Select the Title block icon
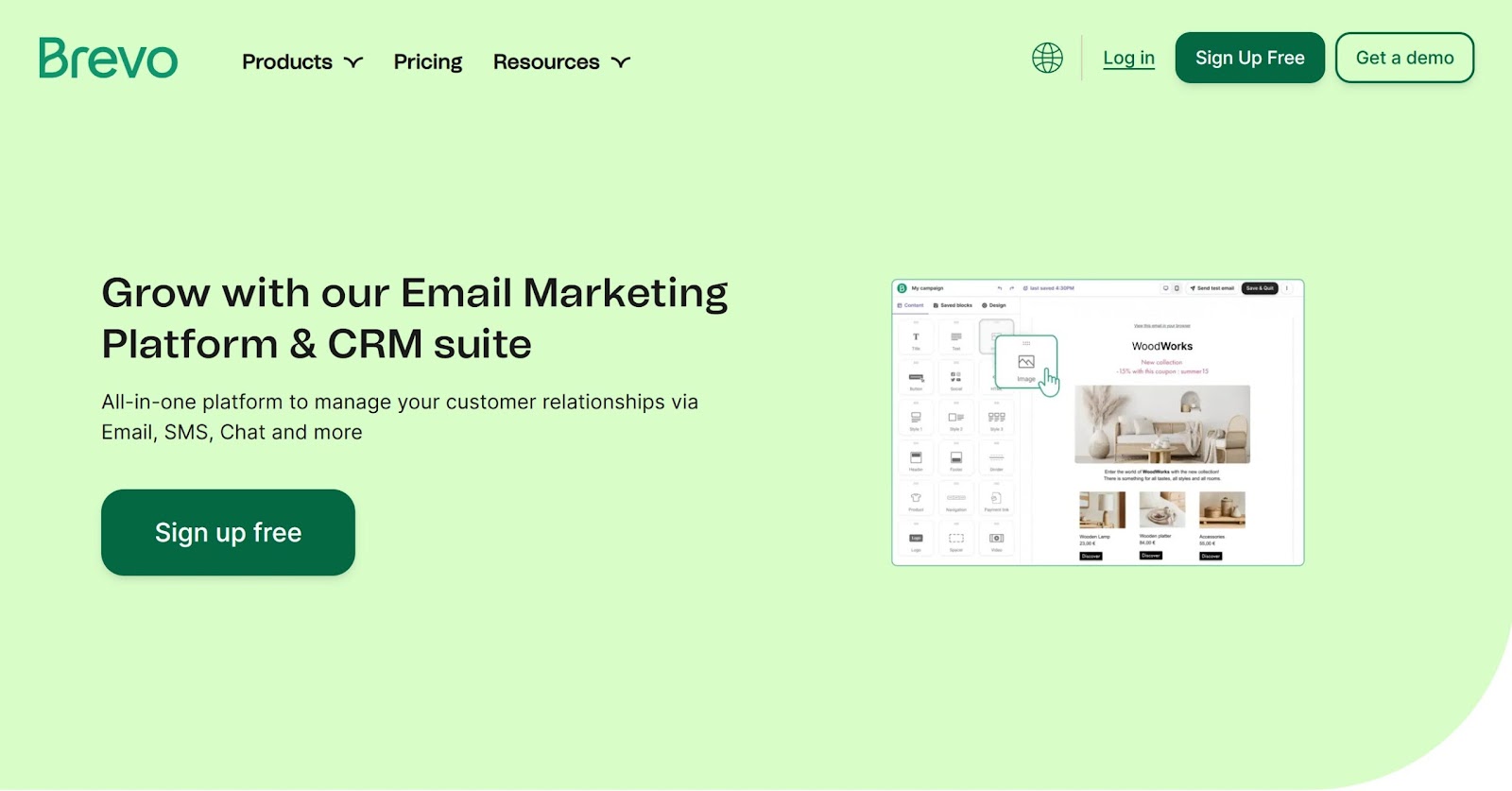 pyautogui.click(x=916, y=338)
